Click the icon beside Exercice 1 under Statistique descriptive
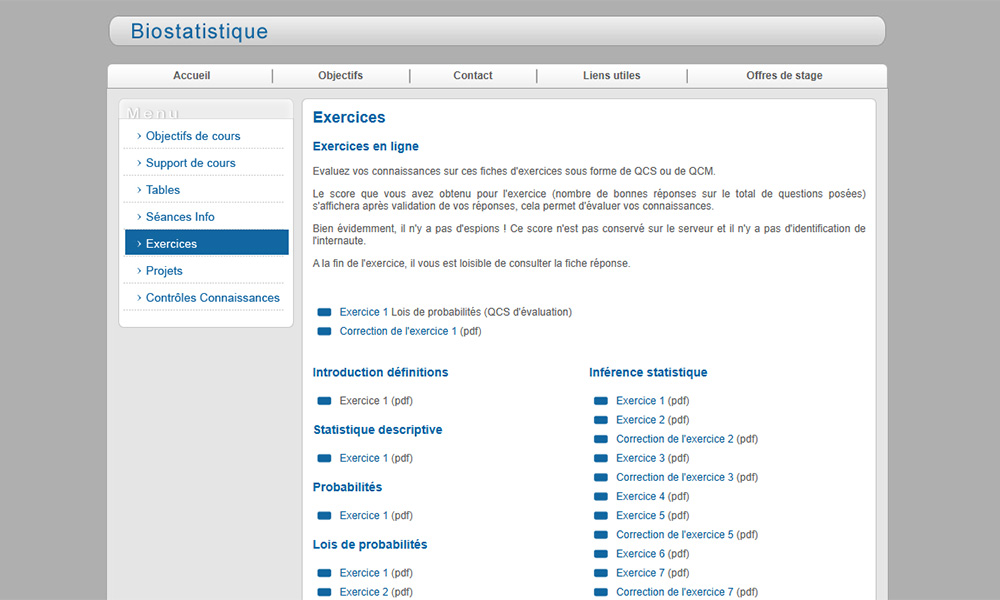The height and width of the screenshot is (600, 1000). tap(324, 457)
